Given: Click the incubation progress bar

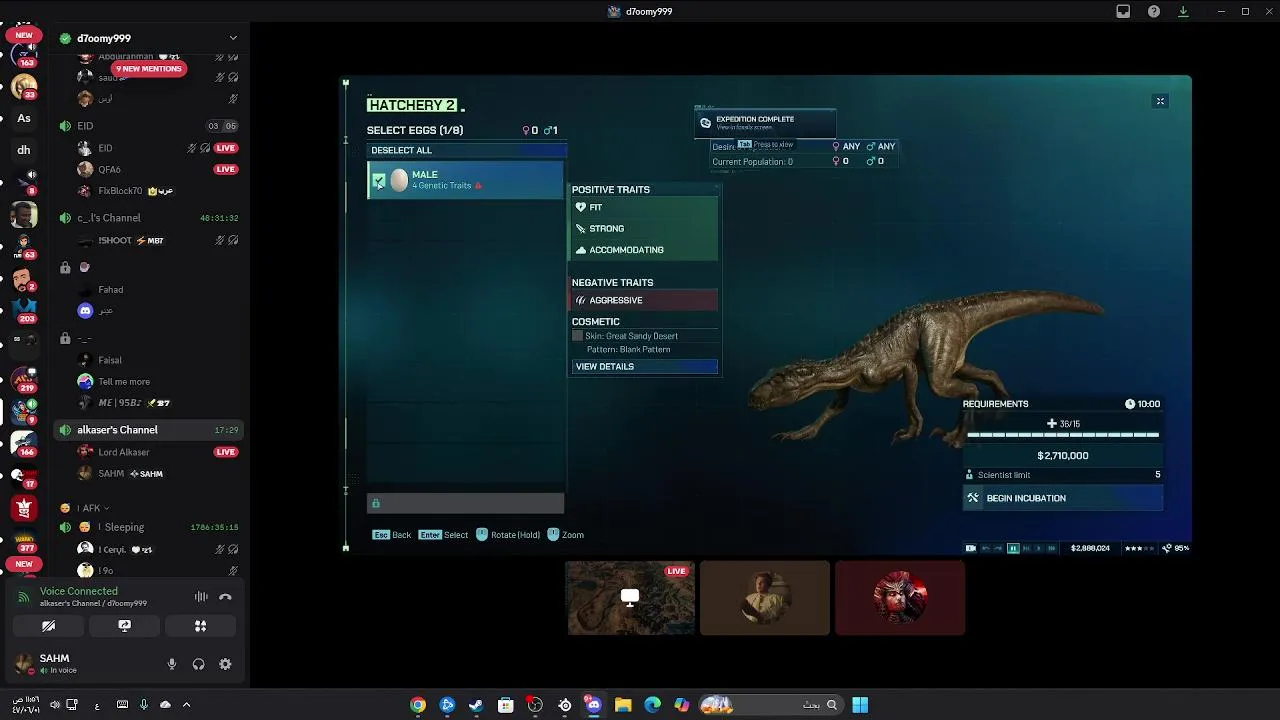Looking at the screenshot, I should point(1063,435).
